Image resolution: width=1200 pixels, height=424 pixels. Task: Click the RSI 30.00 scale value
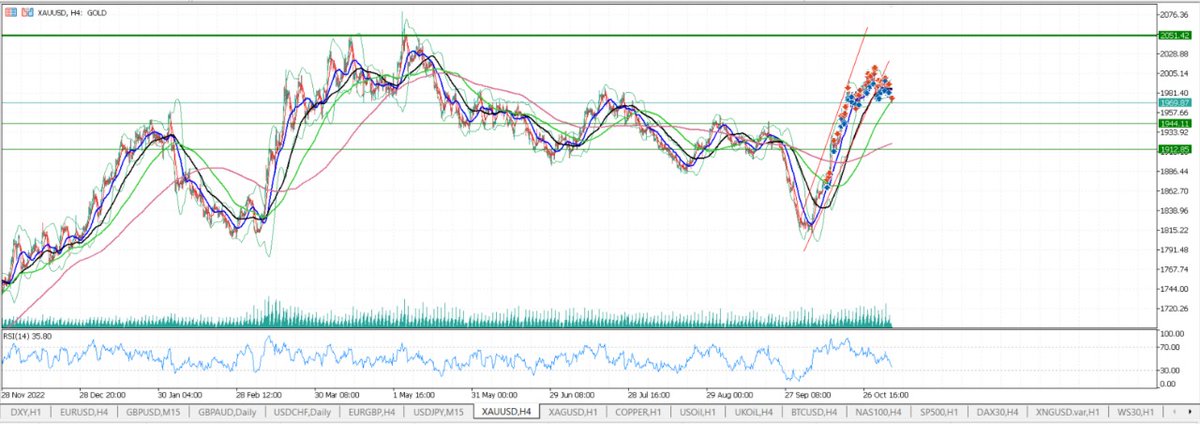coord(1171,368)
